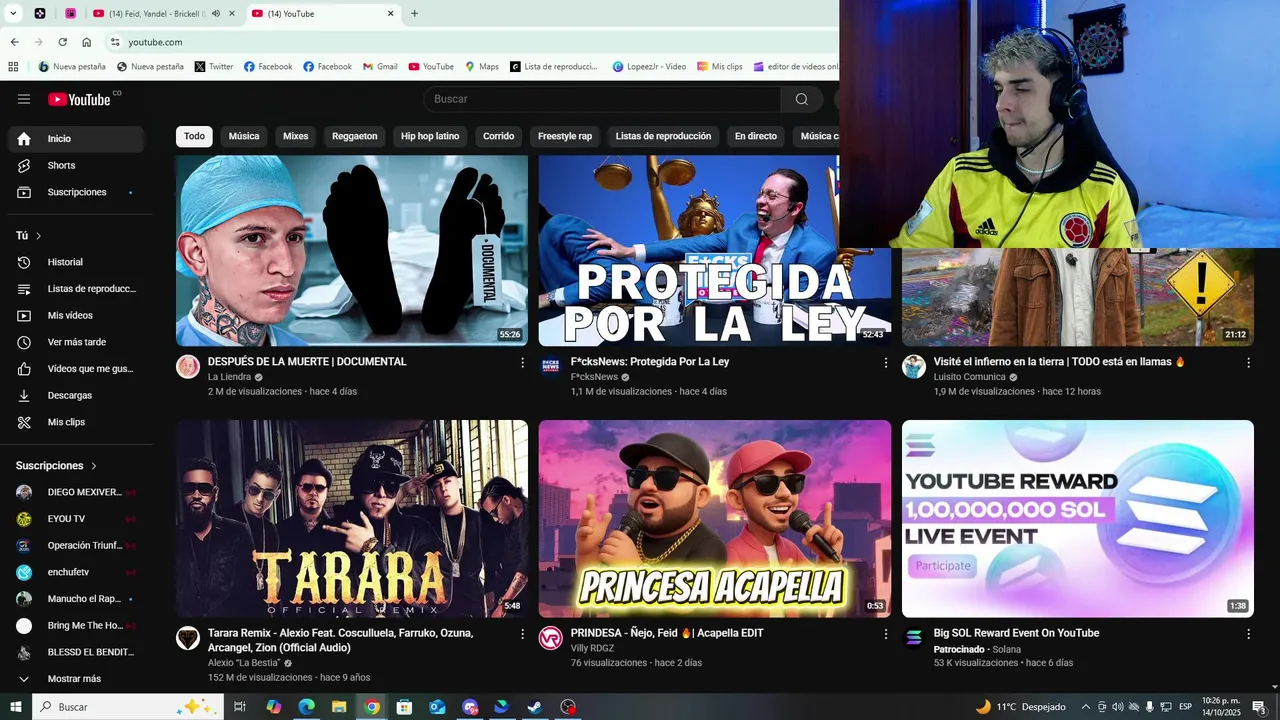Image resolution: width=1280 pixels, height=720 pixels.
Task: Click the YouTube search input field
Action: (x=602, y=99)
